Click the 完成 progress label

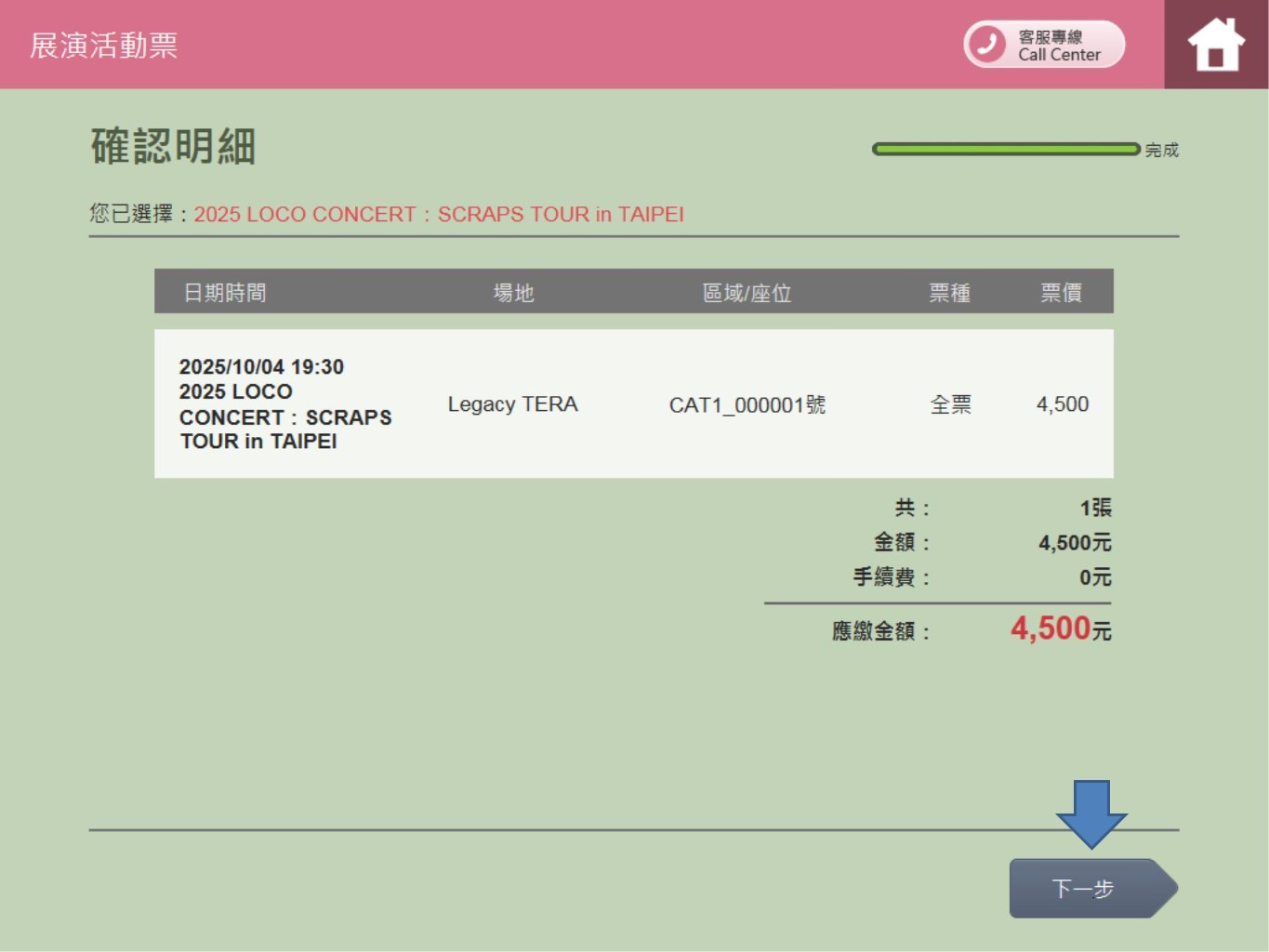[x=1161, y=150]
